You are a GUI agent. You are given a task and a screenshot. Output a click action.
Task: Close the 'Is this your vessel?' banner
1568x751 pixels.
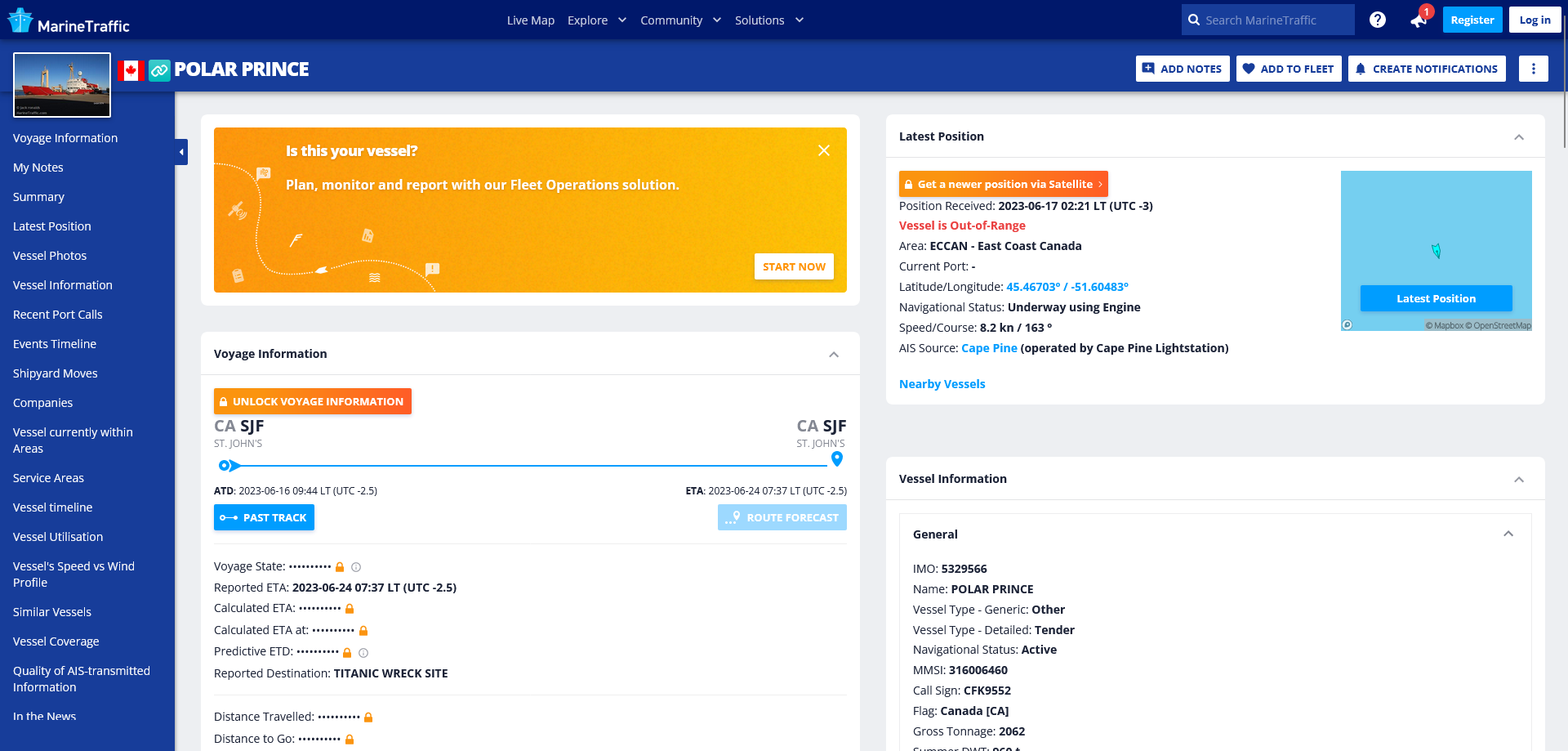tap(824, 150)
